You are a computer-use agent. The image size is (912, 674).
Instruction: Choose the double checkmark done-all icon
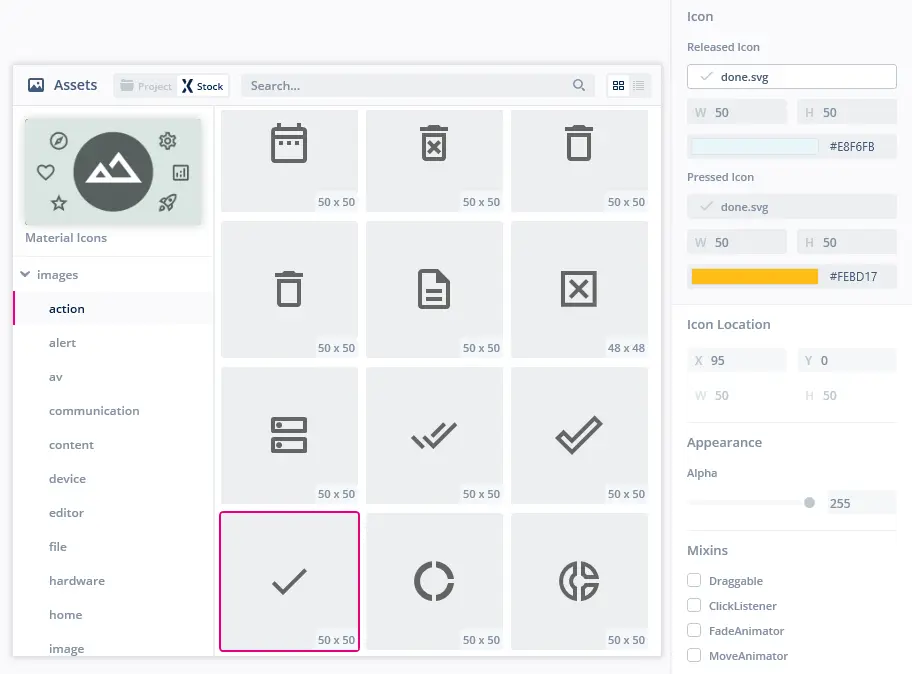coord(434,435)
